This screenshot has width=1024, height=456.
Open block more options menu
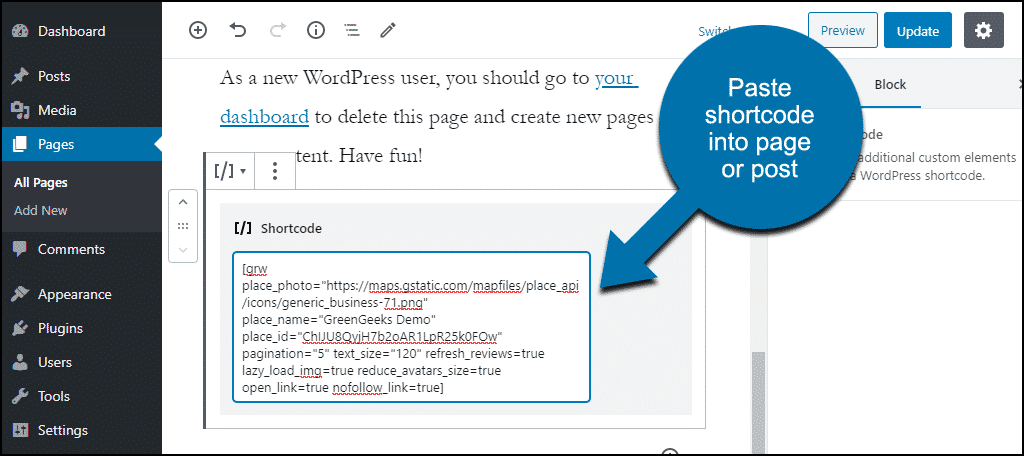275,171
